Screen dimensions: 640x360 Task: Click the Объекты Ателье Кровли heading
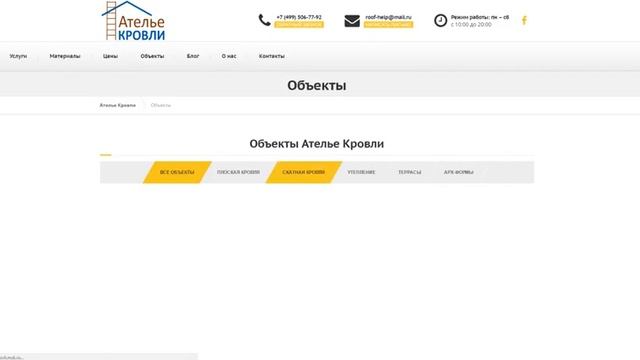(x=317, y=144)
